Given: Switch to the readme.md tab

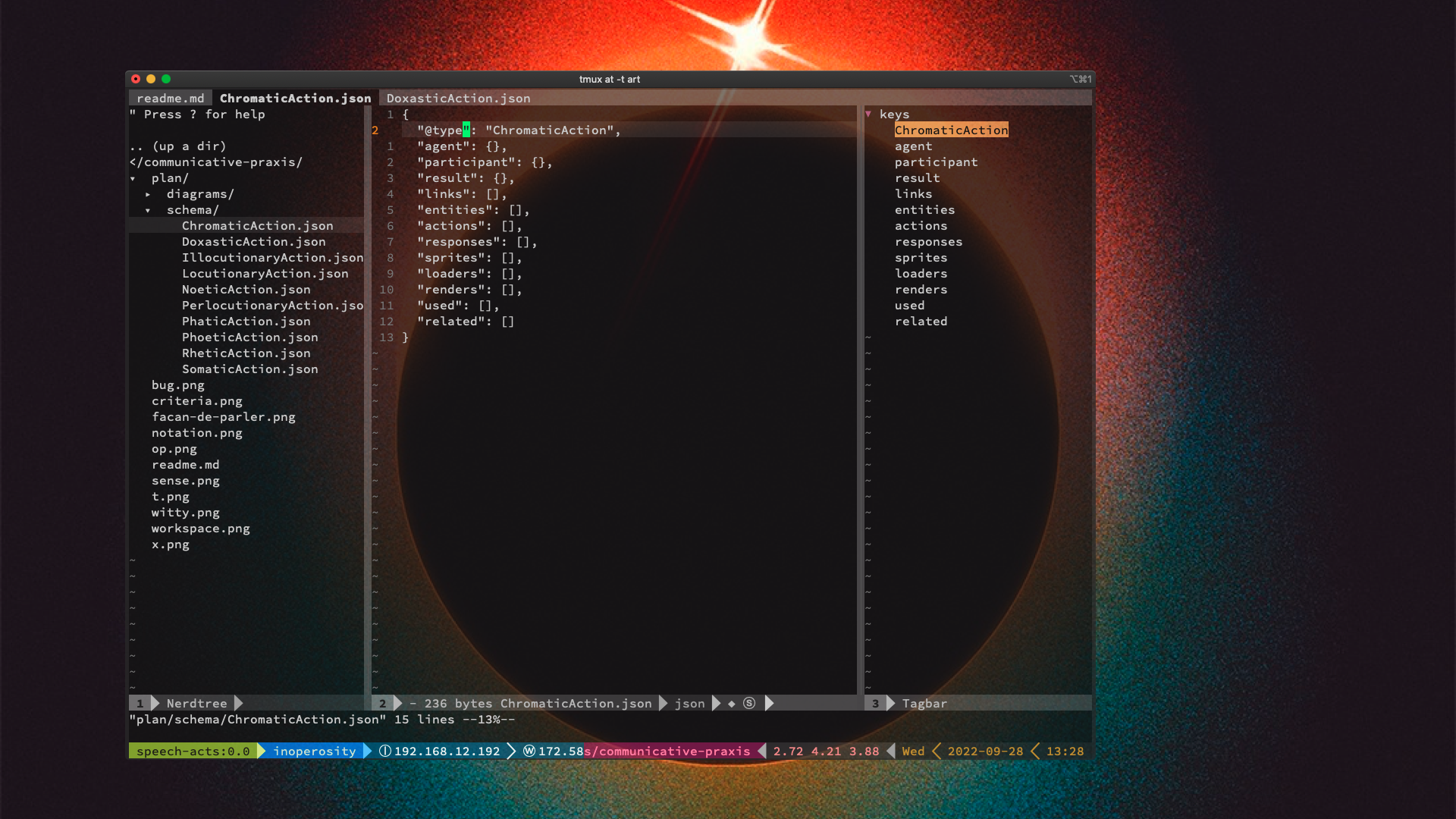Looking at the screenshot, I should [x=171, y=98].
